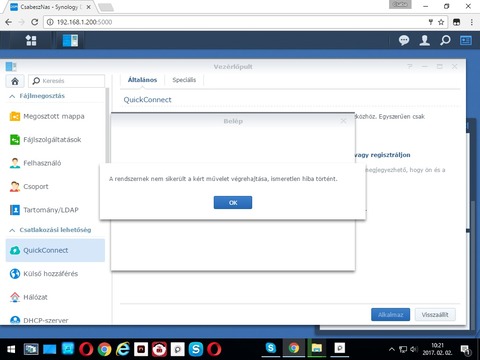This screenshot has height=360, width=480.
Task: Open Felhasználó in the sidebar
Action: (x=55, y=163)
